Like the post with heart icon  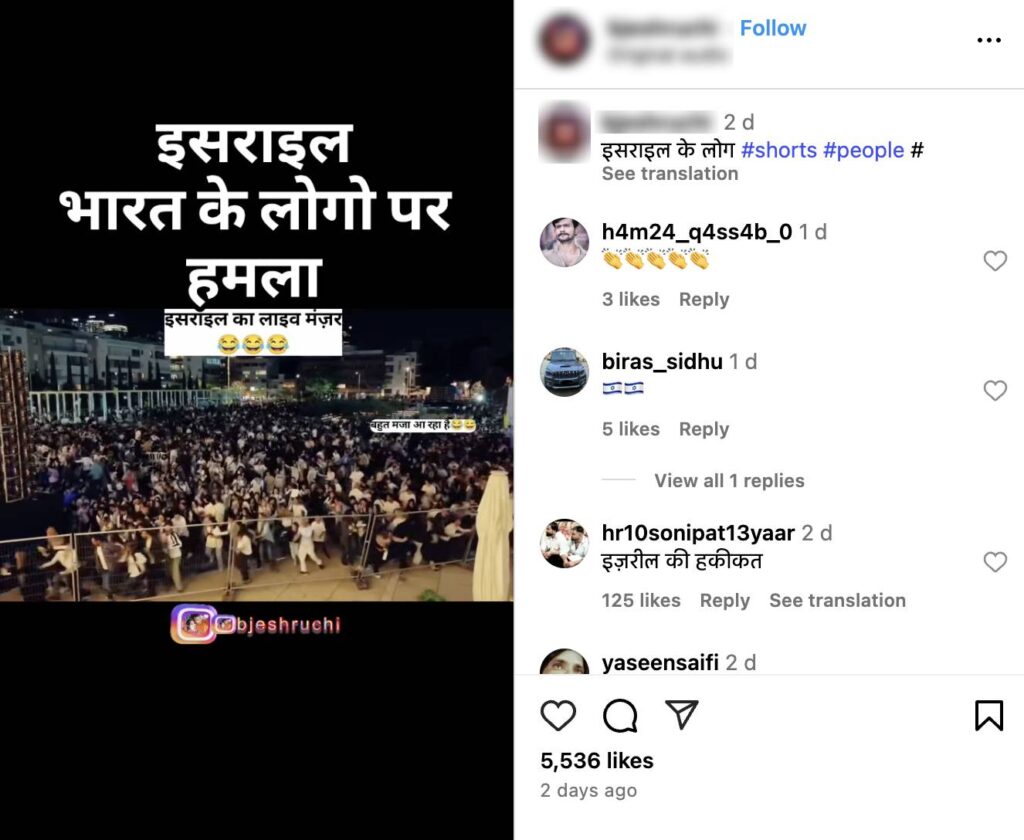pyautogui.click(x=558, y=715)
